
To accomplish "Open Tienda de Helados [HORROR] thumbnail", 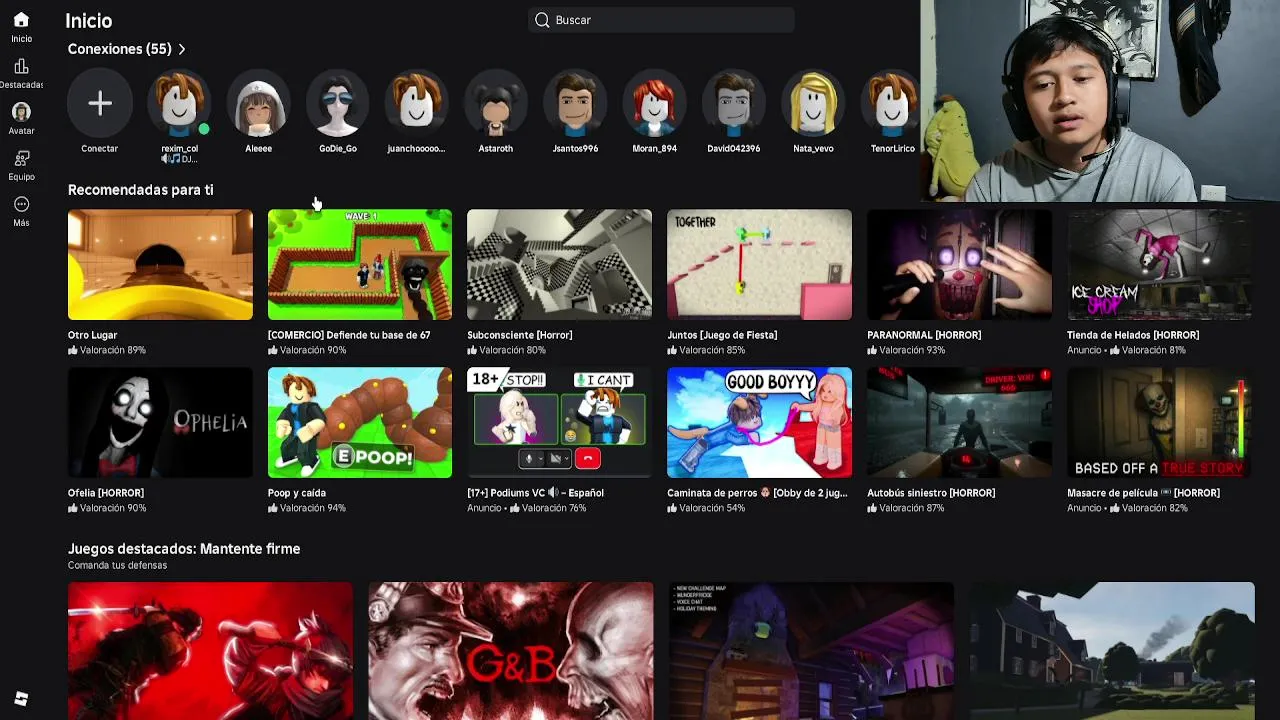I will coord(1159,265).
